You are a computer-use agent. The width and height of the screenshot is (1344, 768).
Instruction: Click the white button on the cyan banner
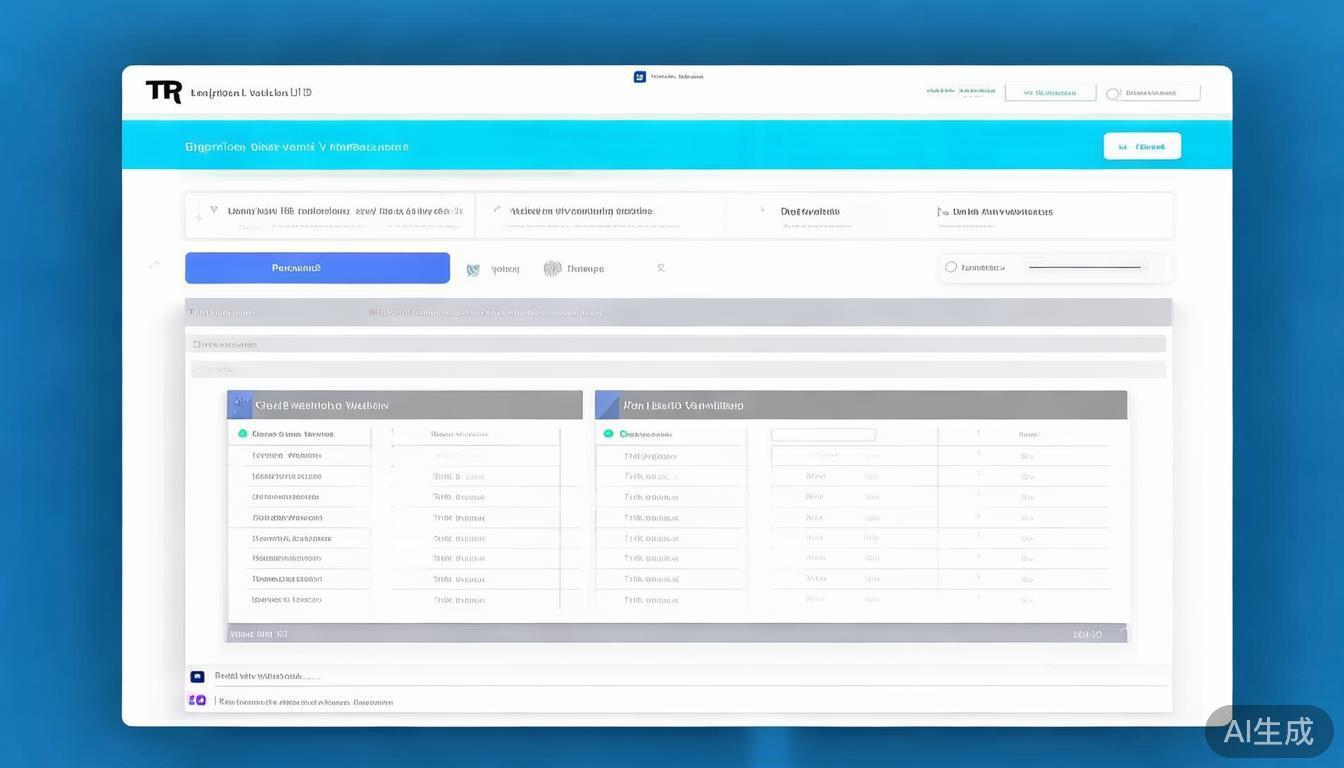point(1142,146)
